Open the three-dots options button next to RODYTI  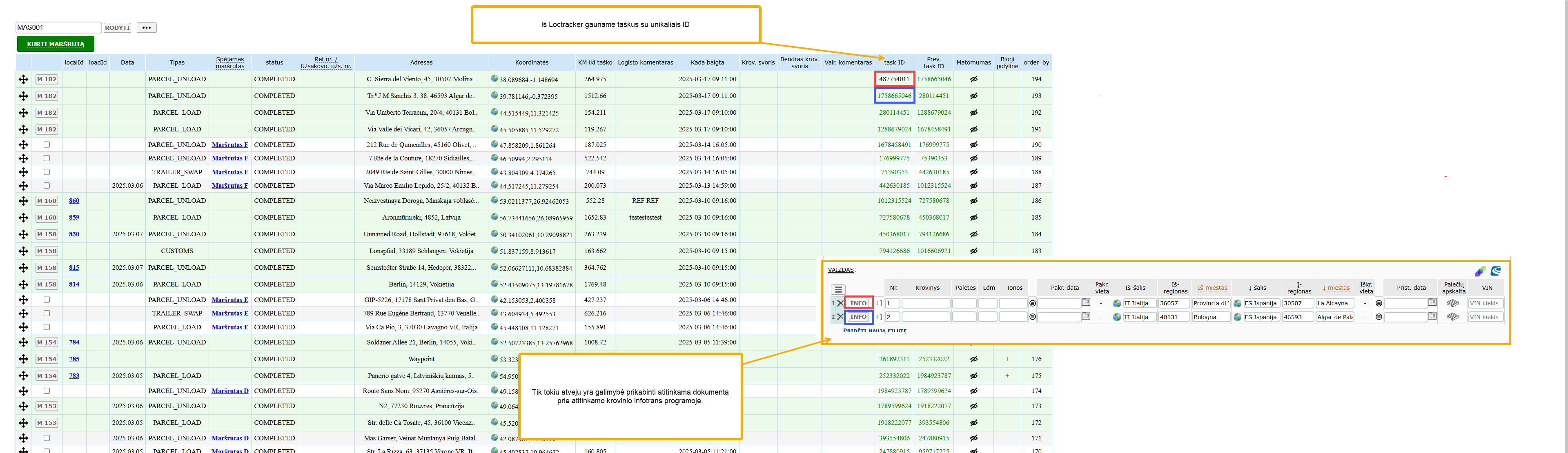(147, 28)
